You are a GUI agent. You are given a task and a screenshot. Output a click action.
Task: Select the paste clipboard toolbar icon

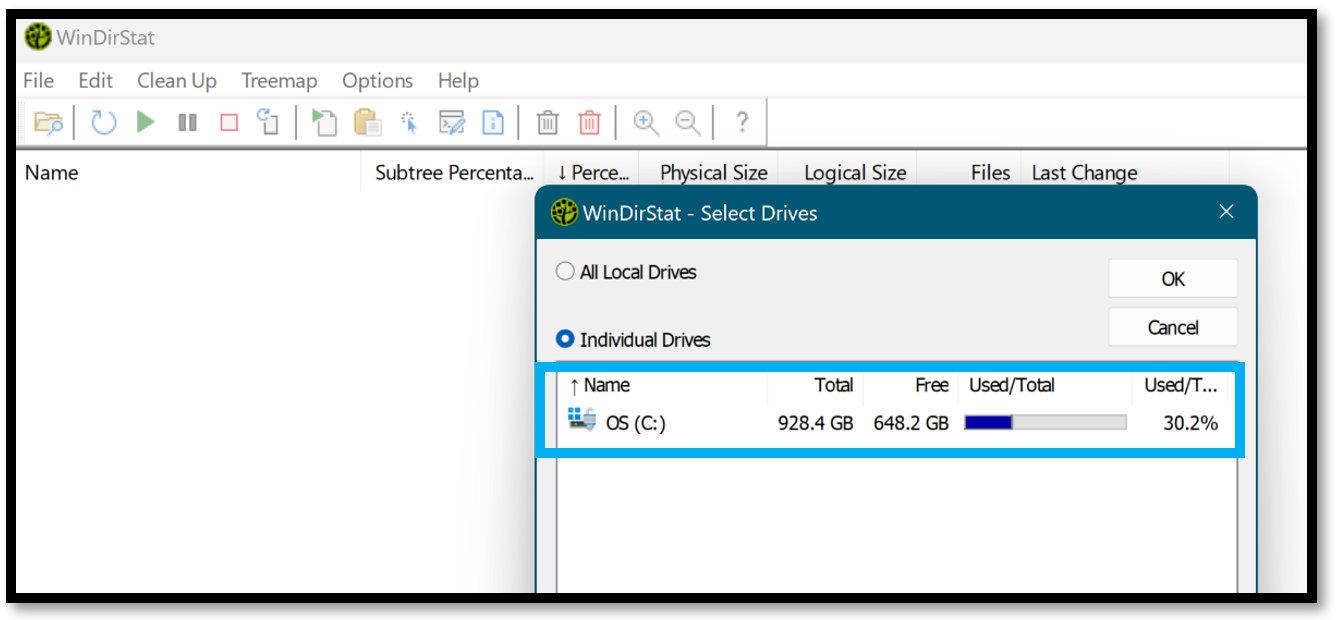366,122
